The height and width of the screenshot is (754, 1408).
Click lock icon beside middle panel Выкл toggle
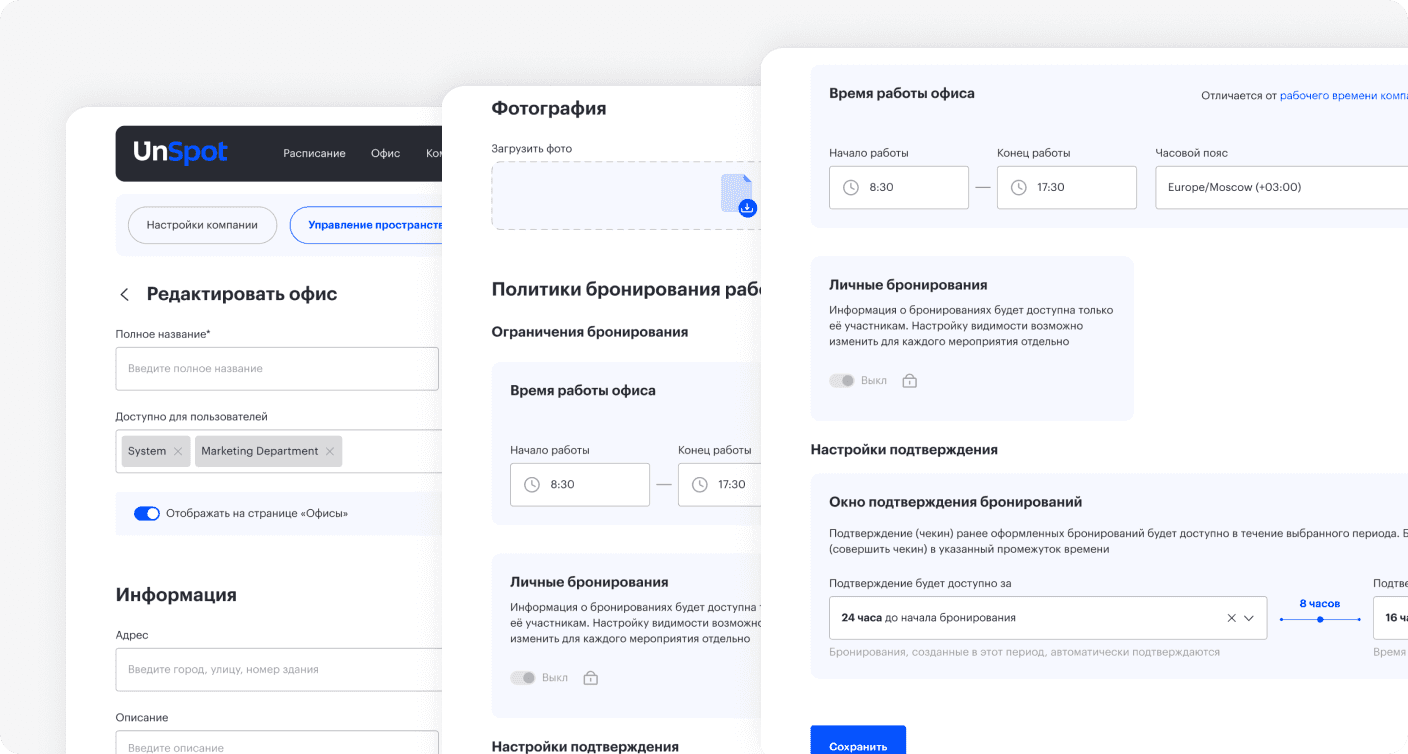(590, 678)
